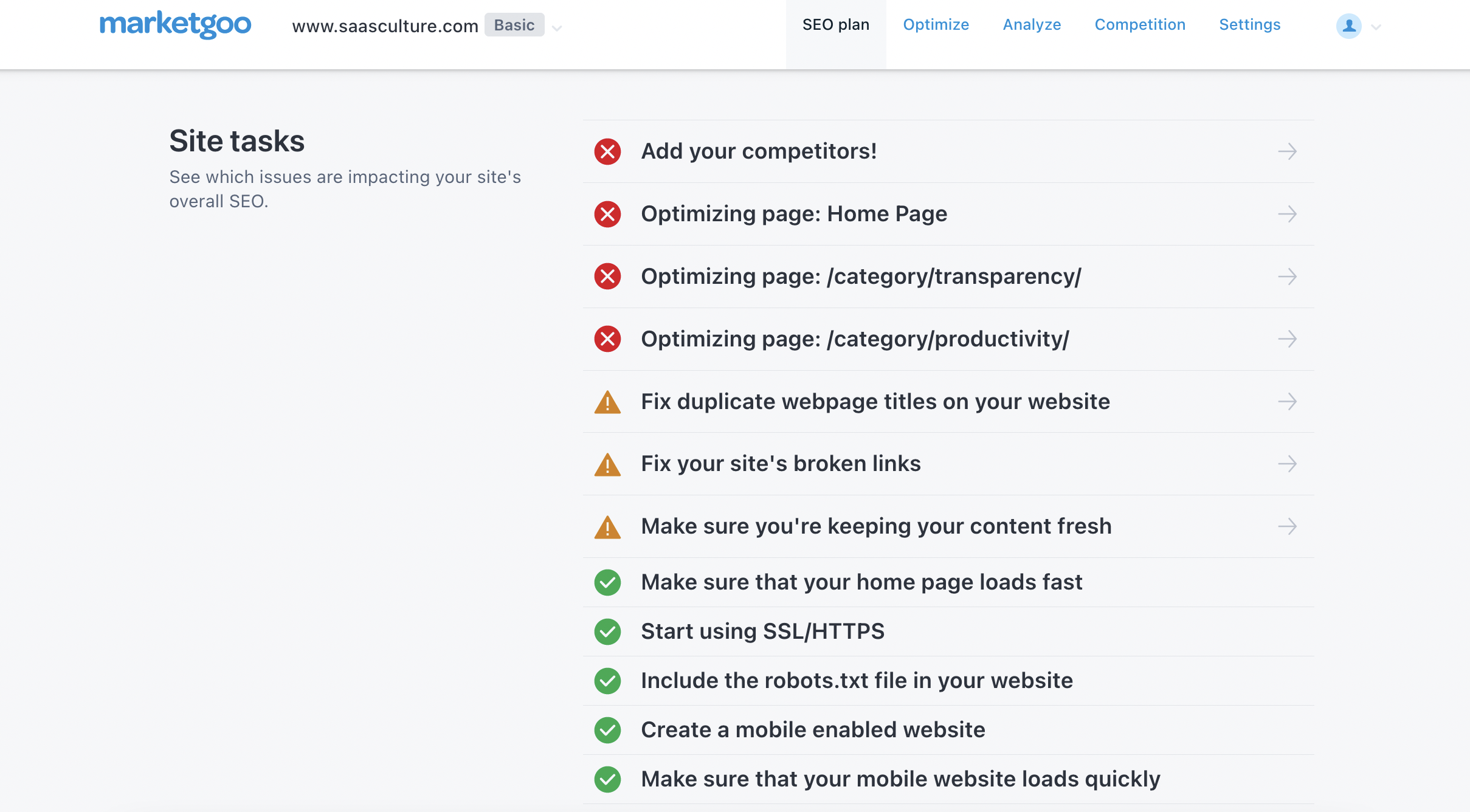Expand the user account chevron
Viewport: 1470px width, 812px height.
click(x=1376, y=27)
